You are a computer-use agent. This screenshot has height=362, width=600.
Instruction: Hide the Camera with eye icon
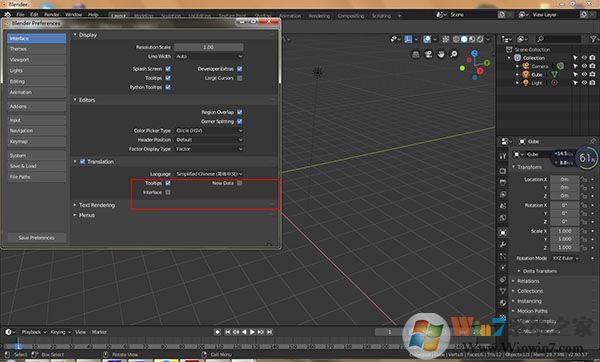584,66
